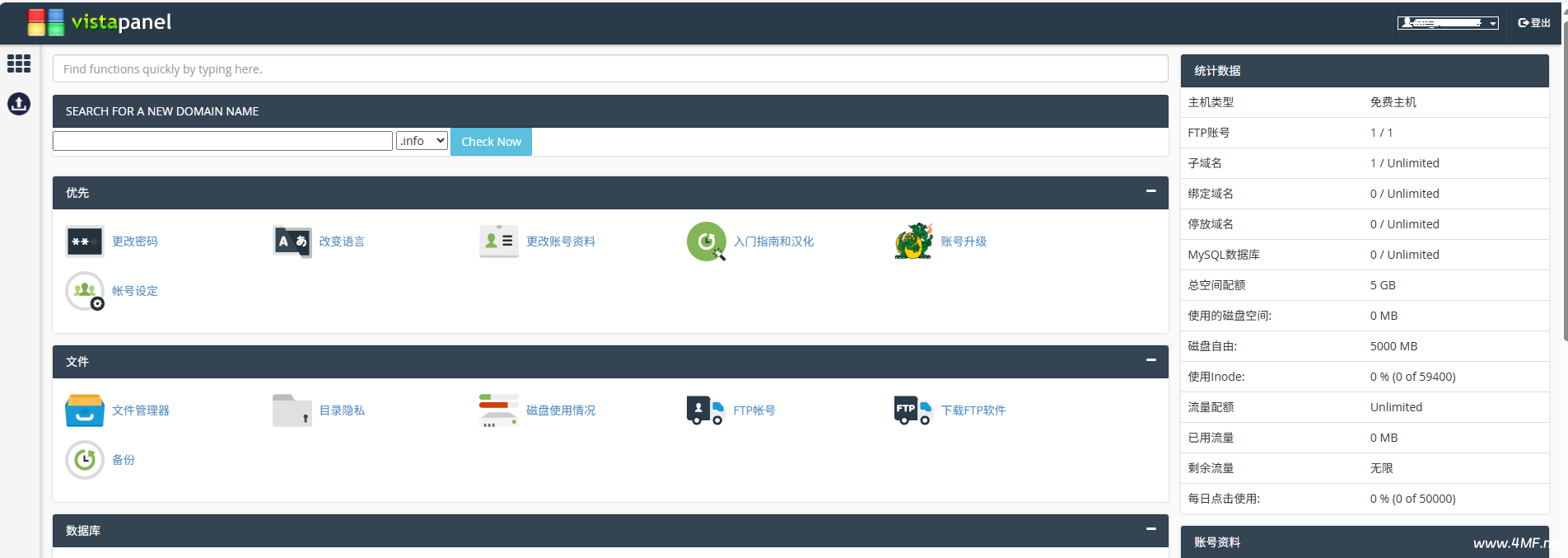Click the FTP Accounts (FTP帐号) truck icon
The image size is (1568, 558).
tap(705, 410)
